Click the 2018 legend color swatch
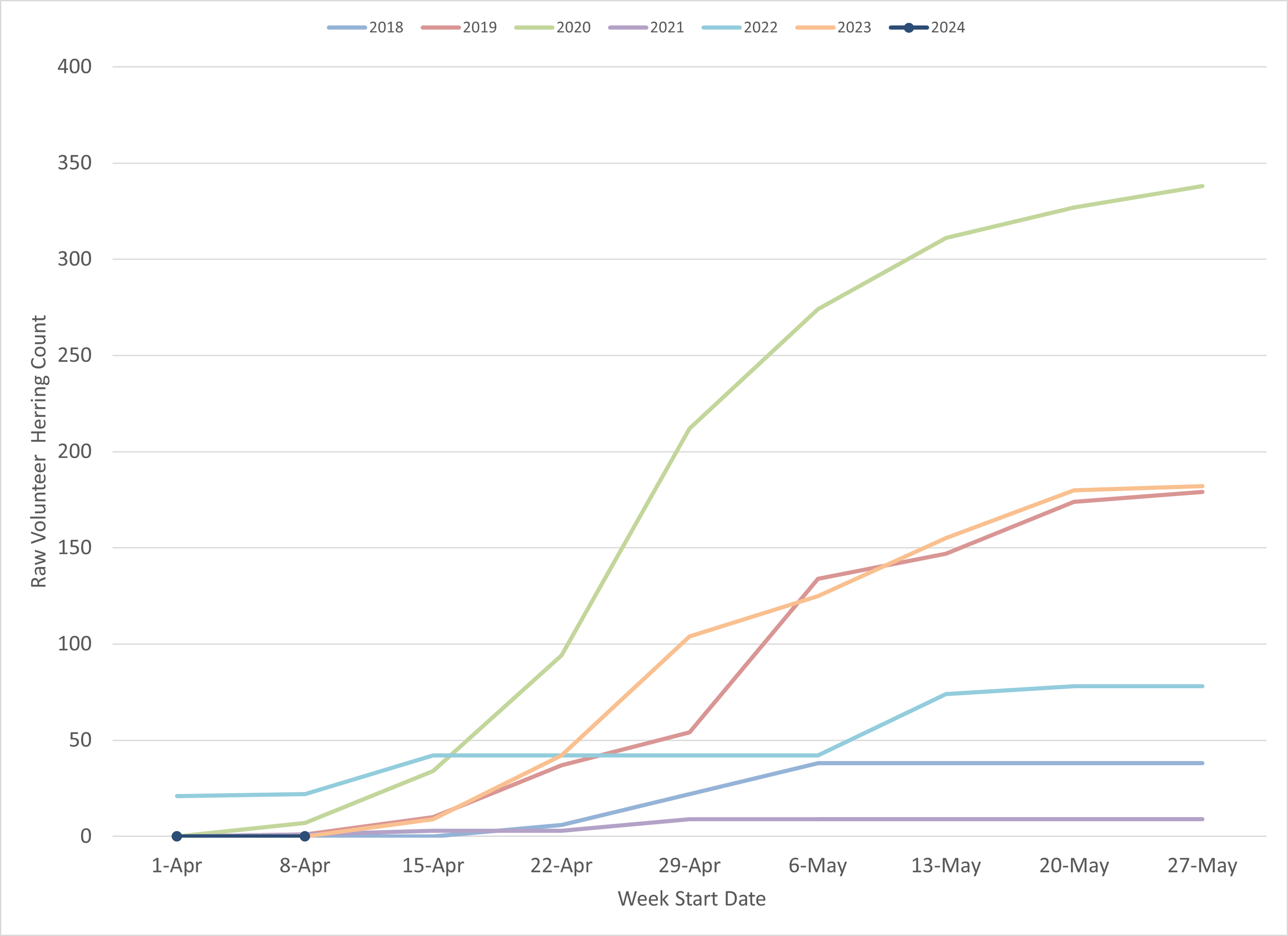 [346, 27]
